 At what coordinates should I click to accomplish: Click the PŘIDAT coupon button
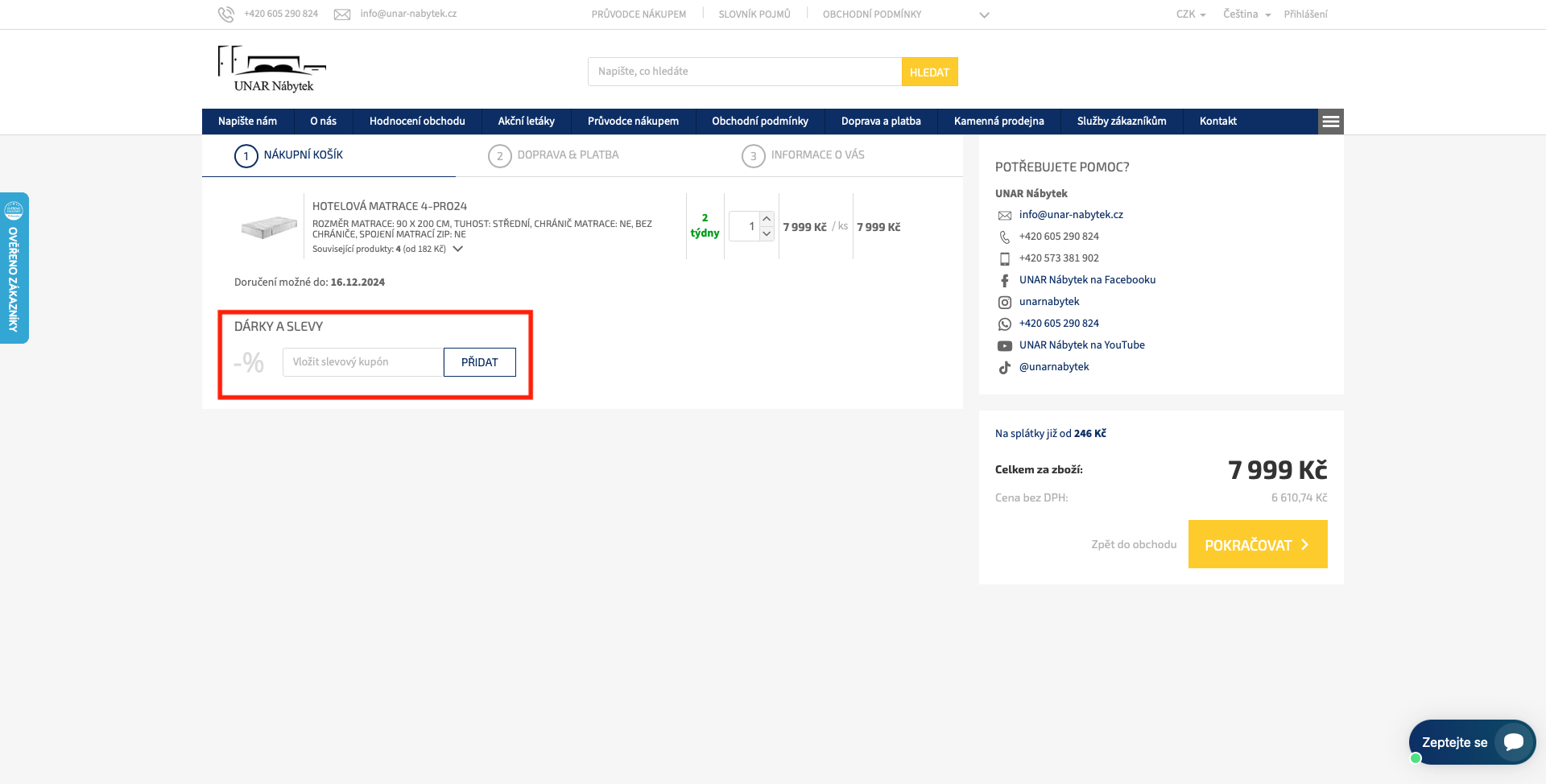pyautogui.click(x=479, y=362)
